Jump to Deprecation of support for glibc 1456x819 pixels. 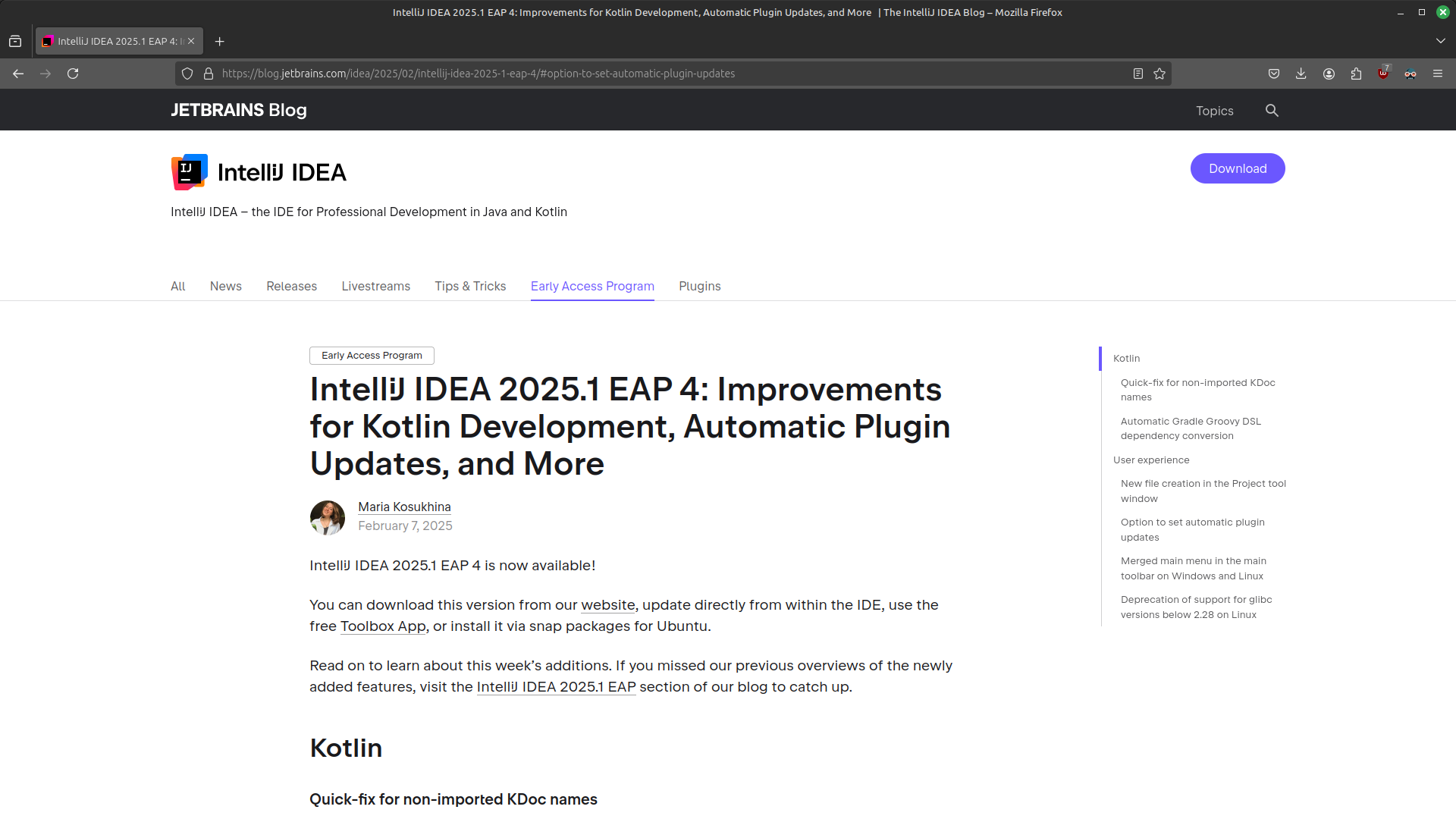[x=1197, y=607]
